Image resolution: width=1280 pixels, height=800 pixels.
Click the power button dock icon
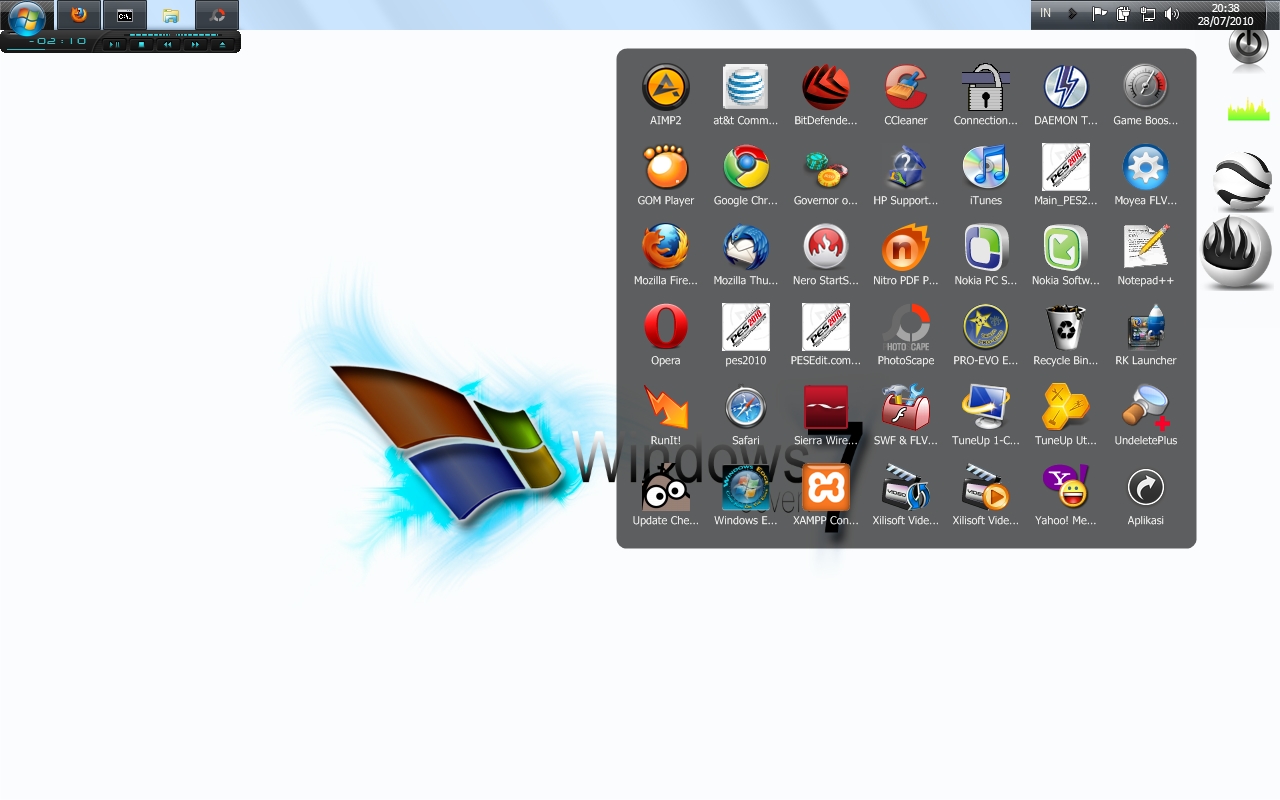point(1248,45)
